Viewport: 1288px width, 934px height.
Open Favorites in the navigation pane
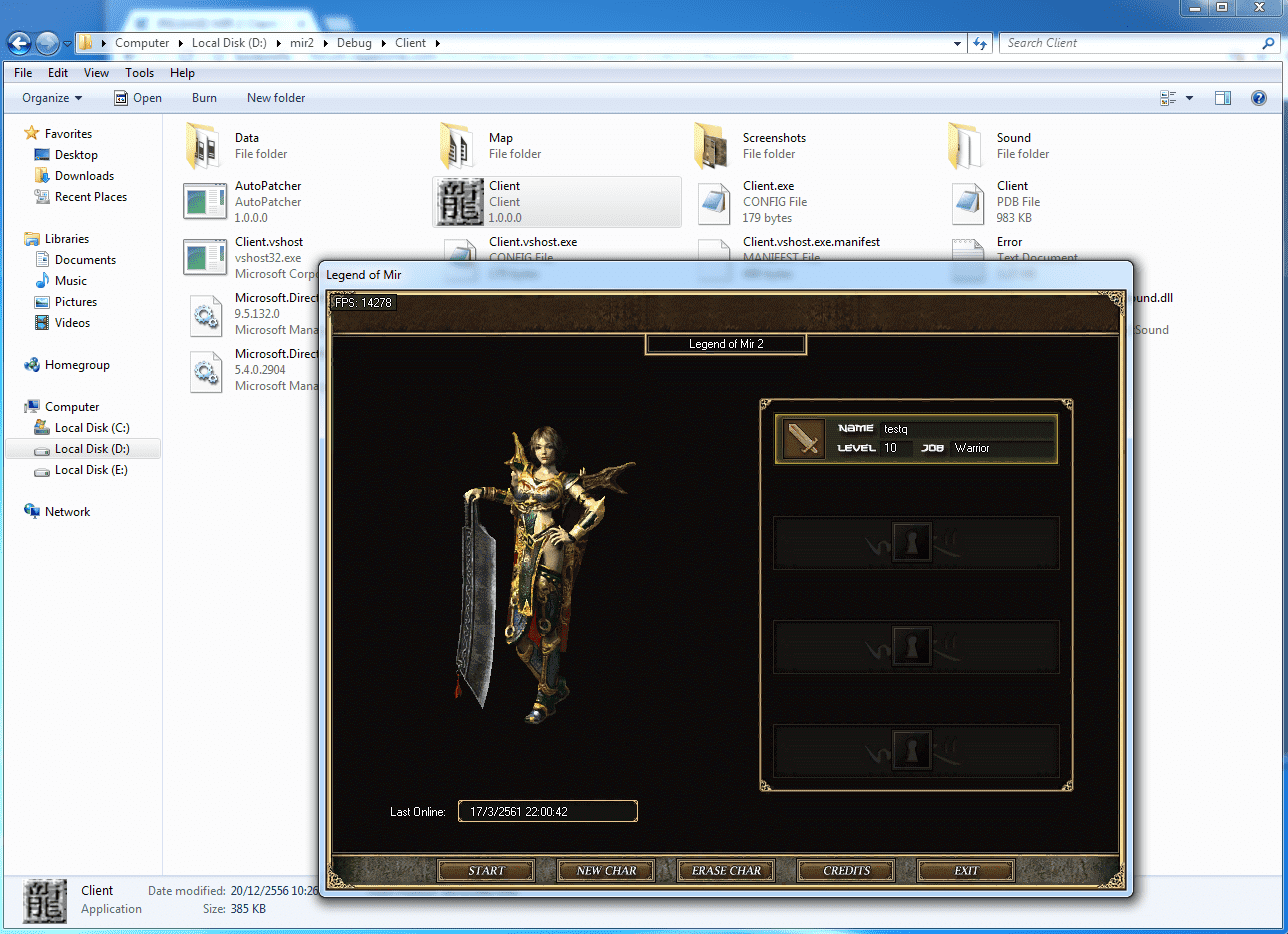[x=68, y=134]
